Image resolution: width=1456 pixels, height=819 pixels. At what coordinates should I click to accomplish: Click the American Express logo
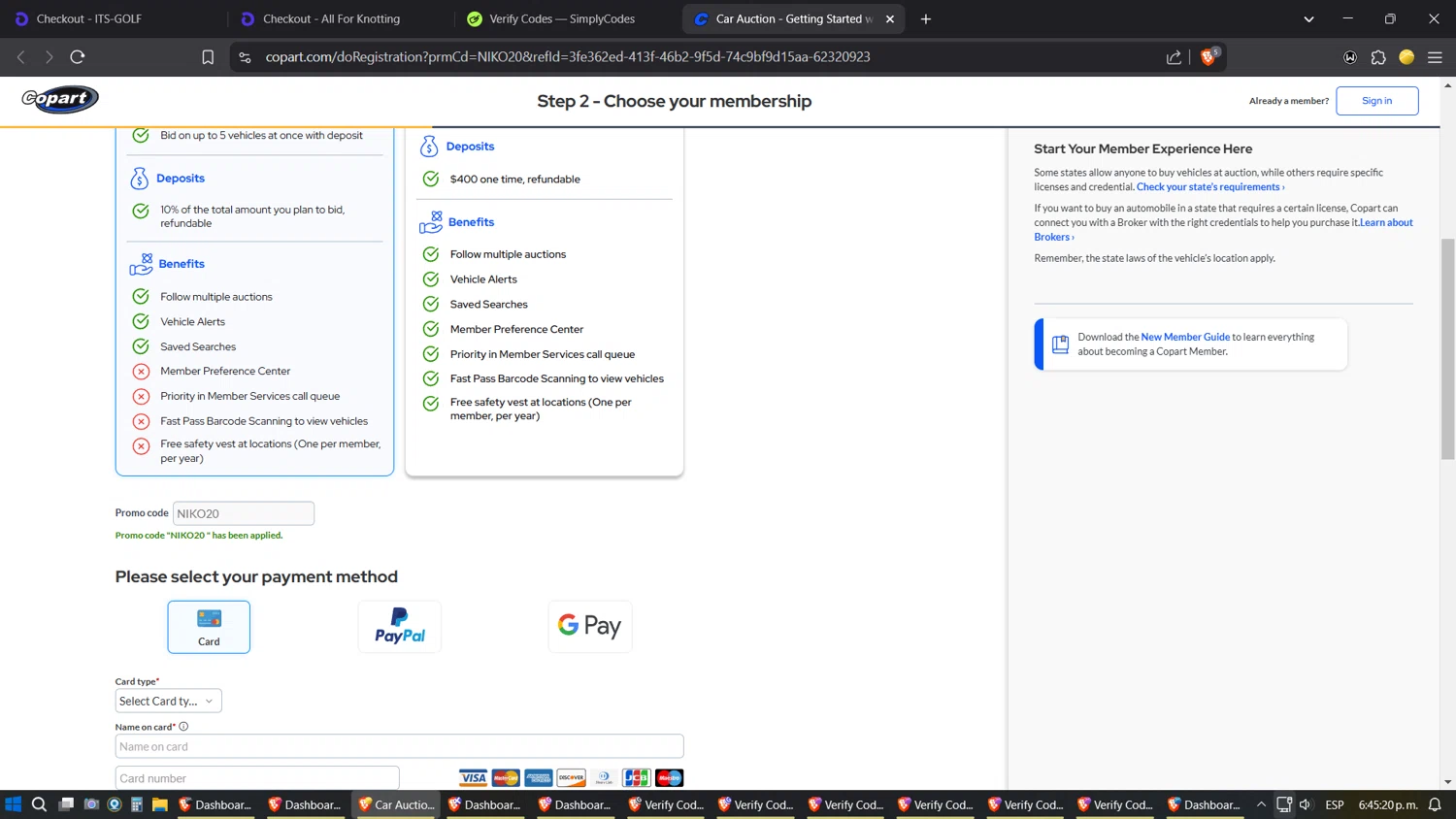(538, 777)
